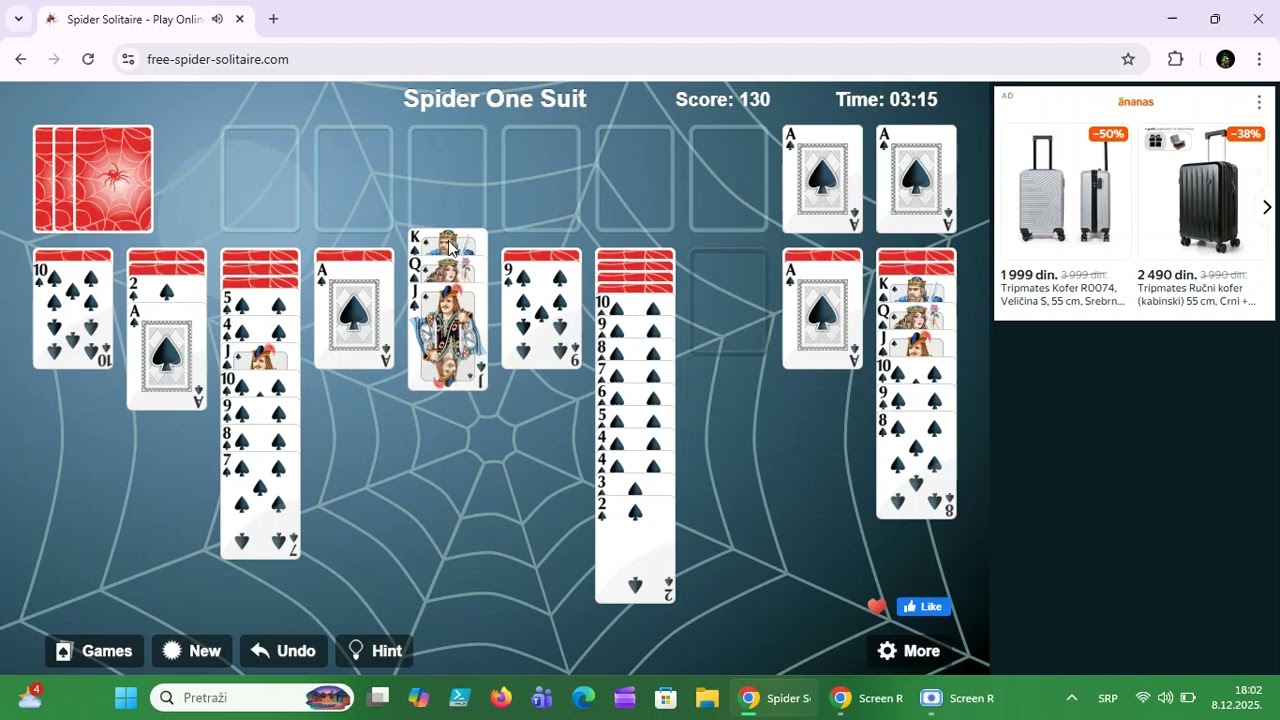The height and width of the screenshot is (720, 1280).
Task: Mute the tab audio speaker icon
Action: click(x=217, y=19)
